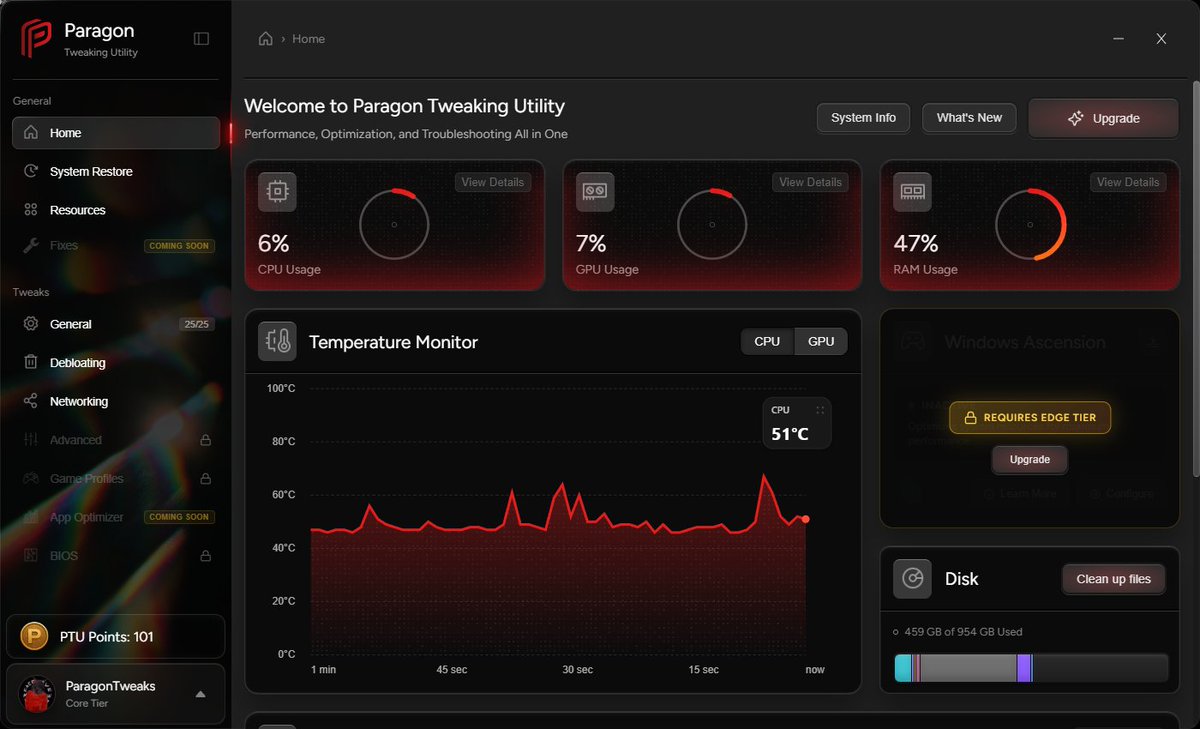Image resolution: width=1200 pixels, height=729 pixels.
Task: Click the 25/25 badge on General
Action: (196, 324)
